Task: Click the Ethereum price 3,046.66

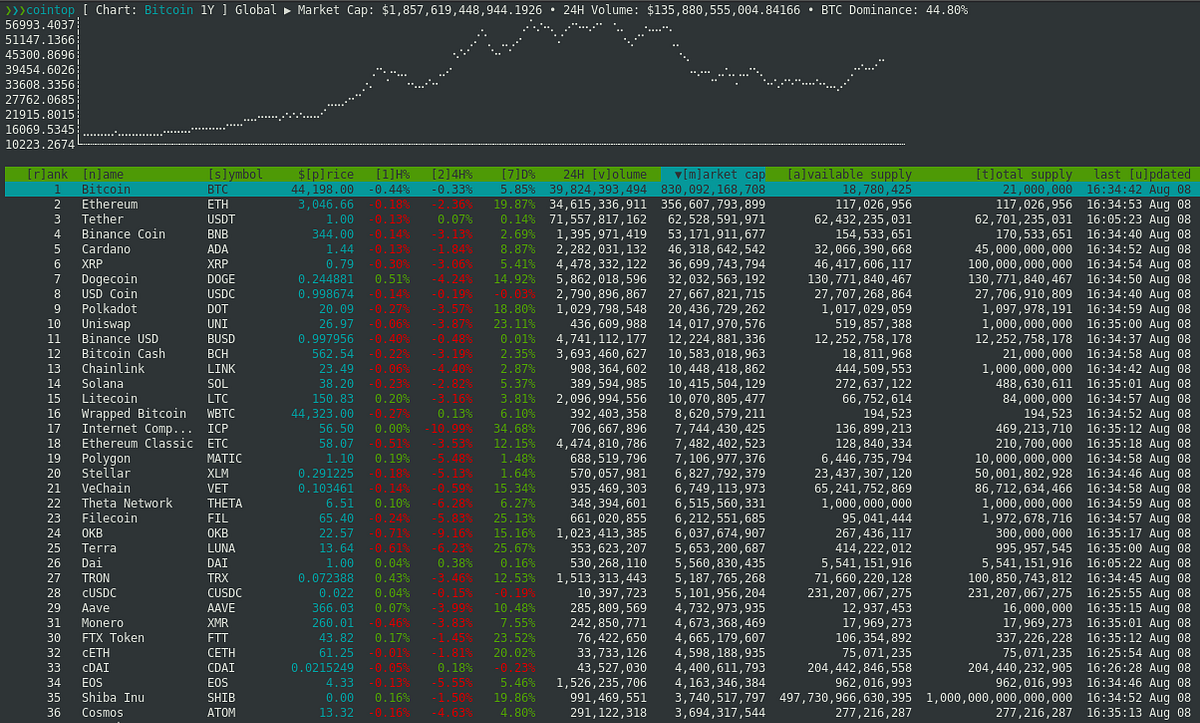Action: (326, 204)
